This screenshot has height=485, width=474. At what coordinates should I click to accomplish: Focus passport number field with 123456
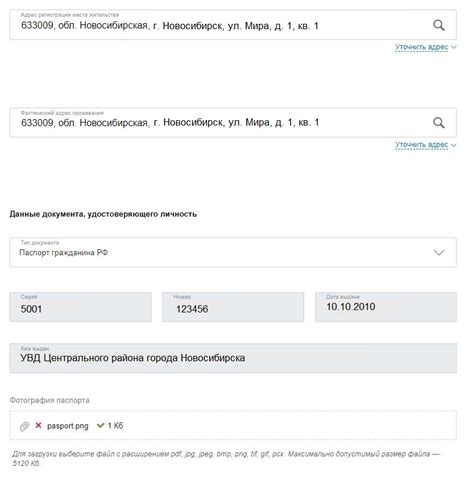click(233, 307)
